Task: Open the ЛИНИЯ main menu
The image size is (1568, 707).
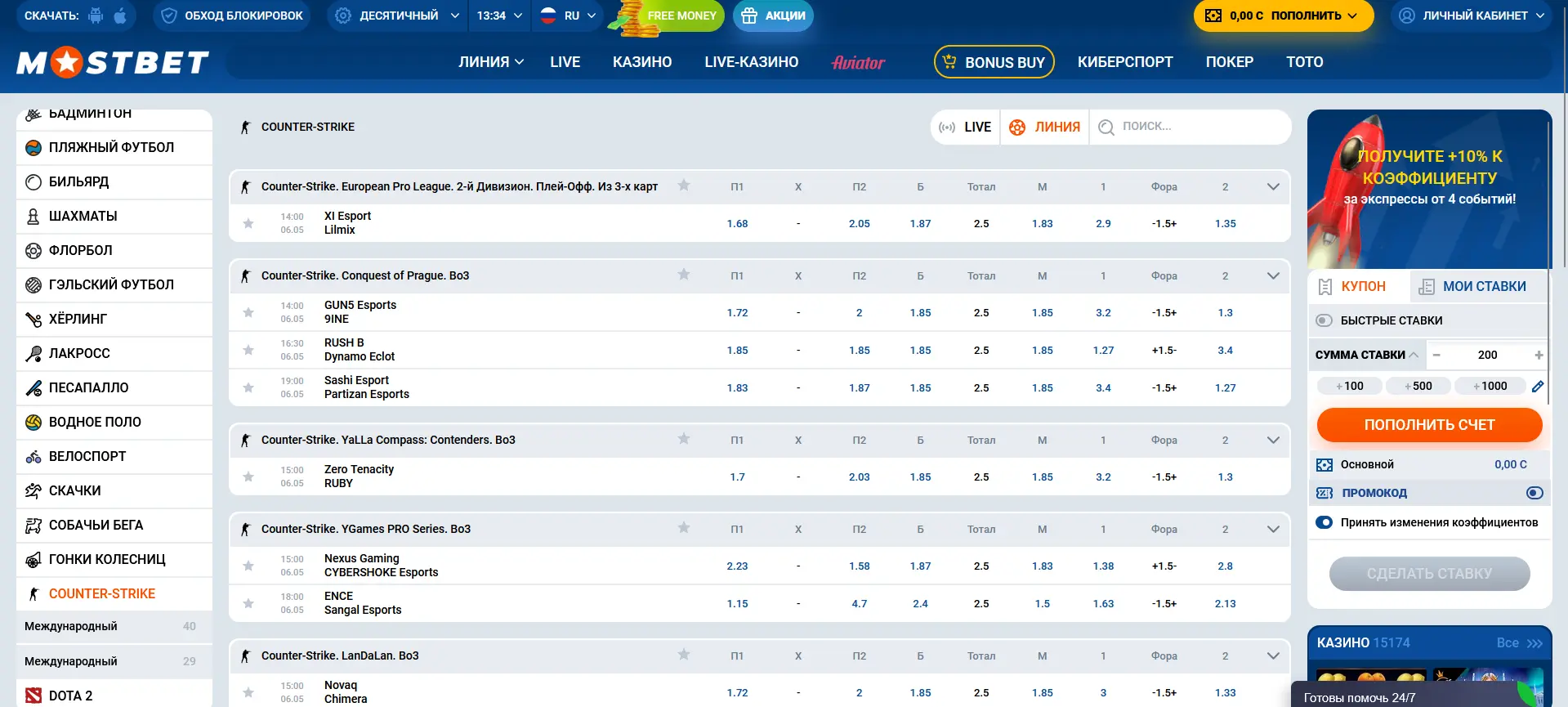Action: pyautogui.click(x=491, y=62)
